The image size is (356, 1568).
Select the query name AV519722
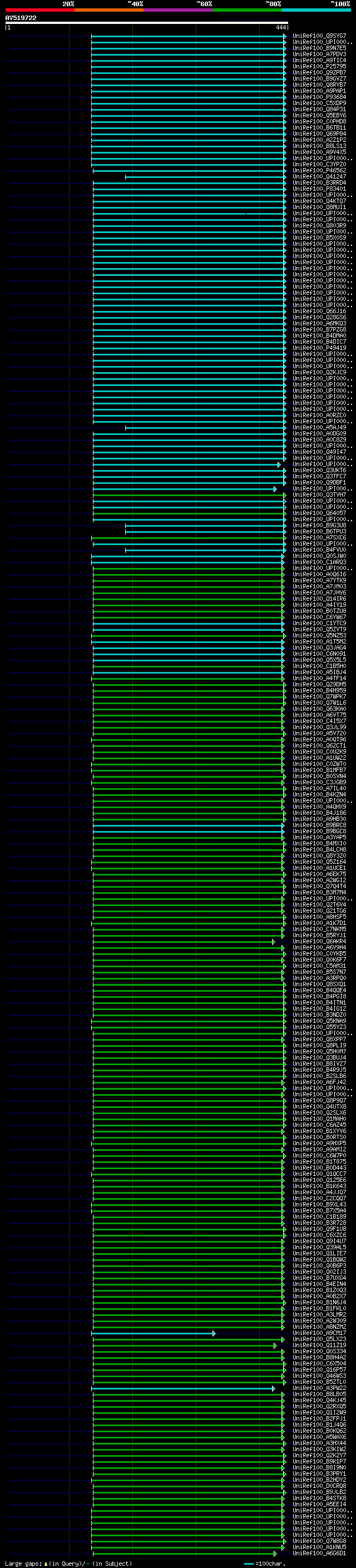(21, 18)
